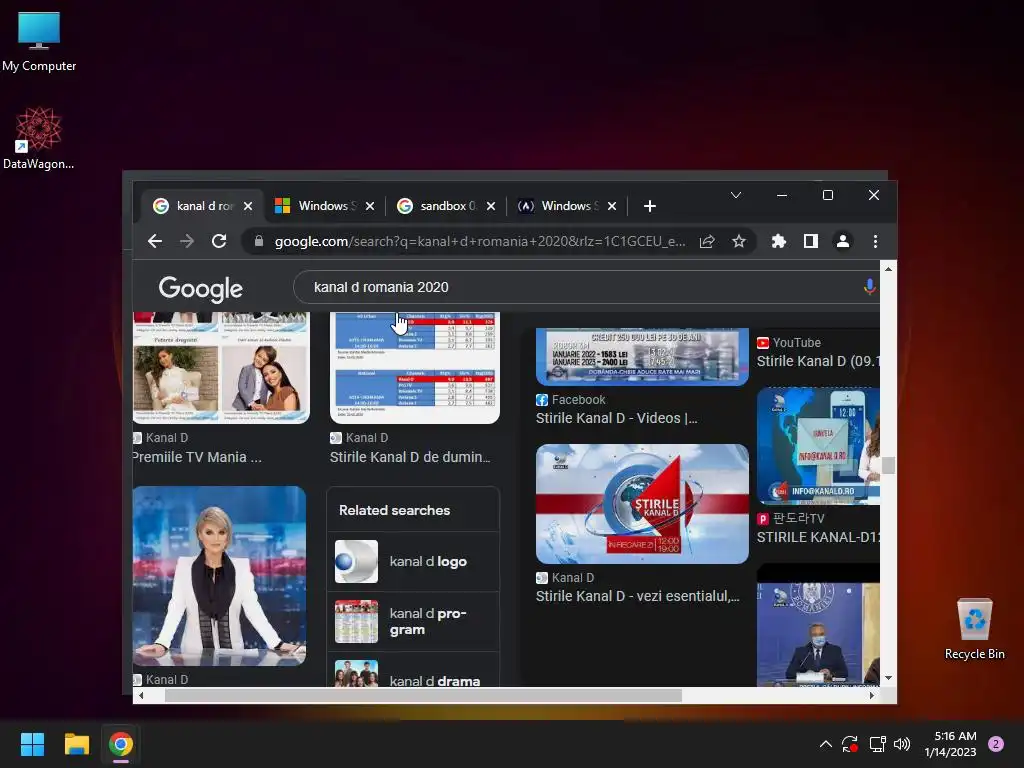This screenshot has width=1024, height=768.
Task: Select related search 'kanal d logo'
Action: (413, 562)
